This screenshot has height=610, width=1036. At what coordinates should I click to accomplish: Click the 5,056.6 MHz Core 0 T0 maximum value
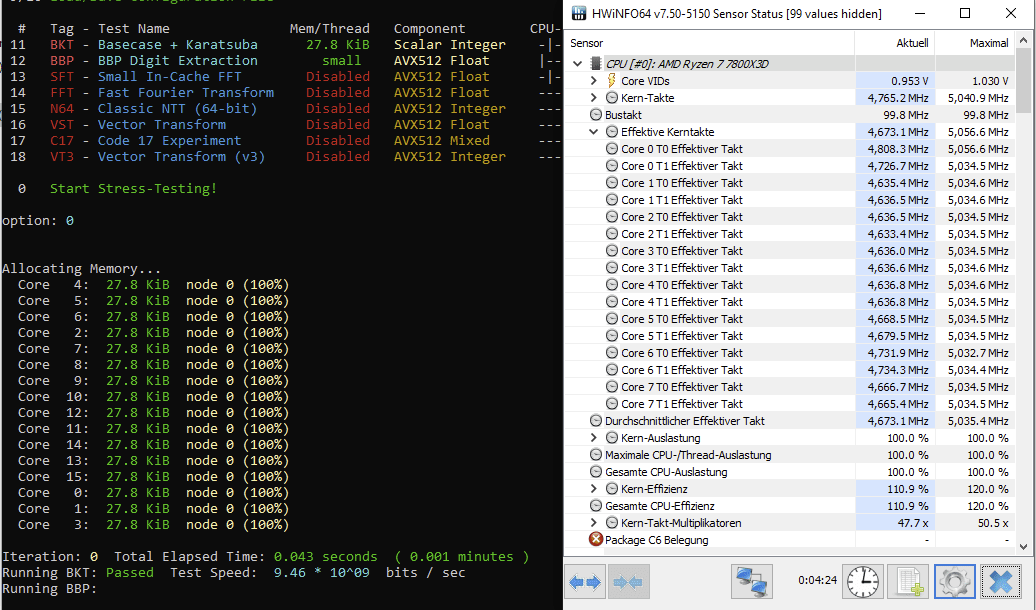[x=978, y=149]
